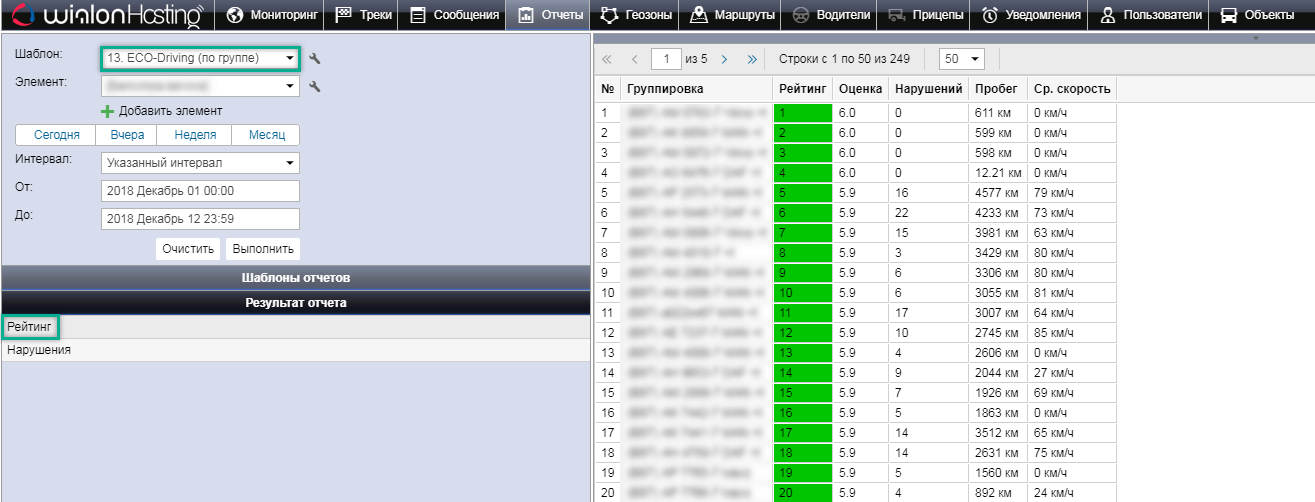Screen dimensions: 1315x502
Task: Open the Шаблон template dropdown
Action: tap(200, 59)
